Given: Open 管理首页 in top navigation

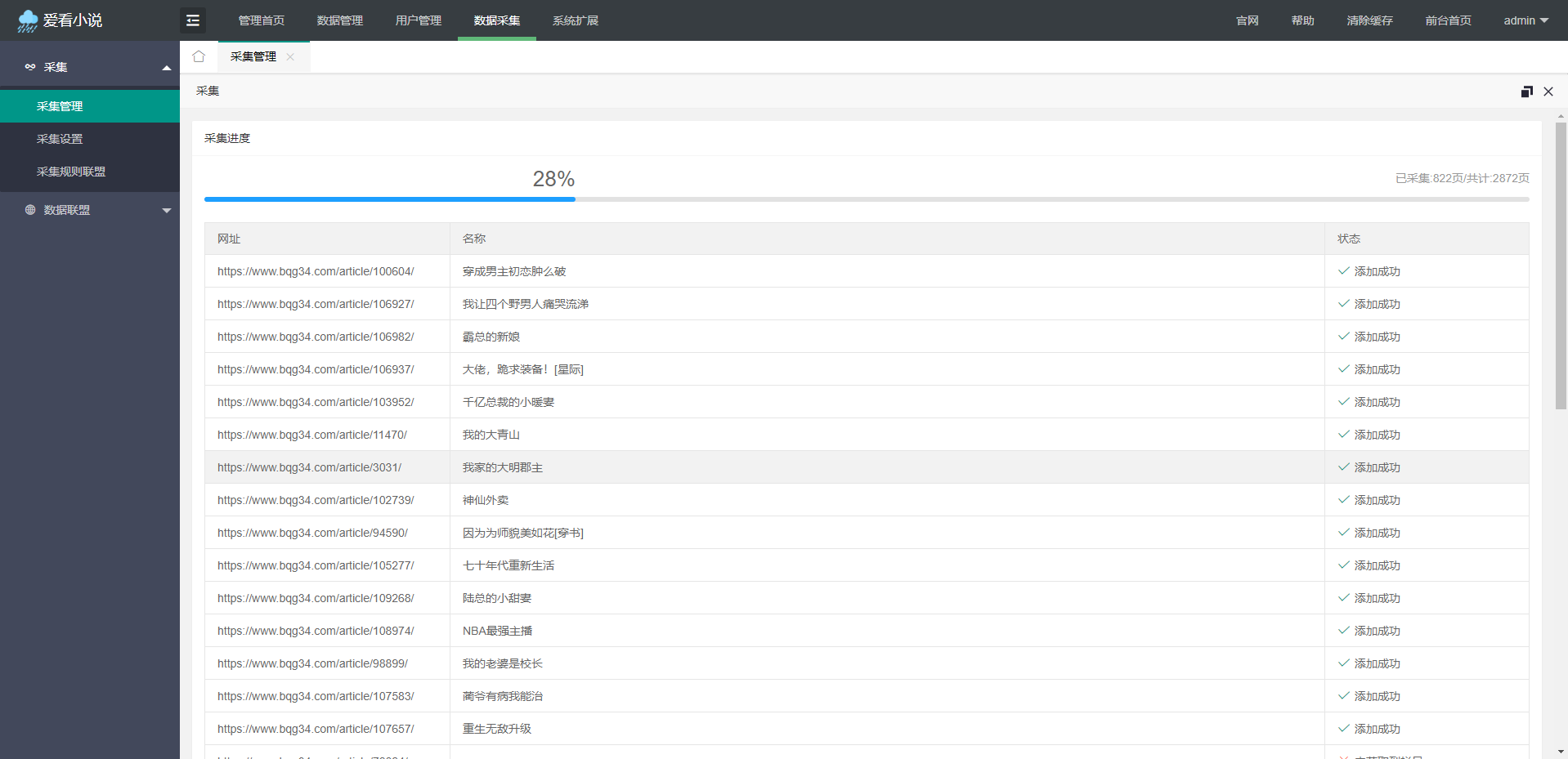Looking at the screenshot, I should [262, 20].
